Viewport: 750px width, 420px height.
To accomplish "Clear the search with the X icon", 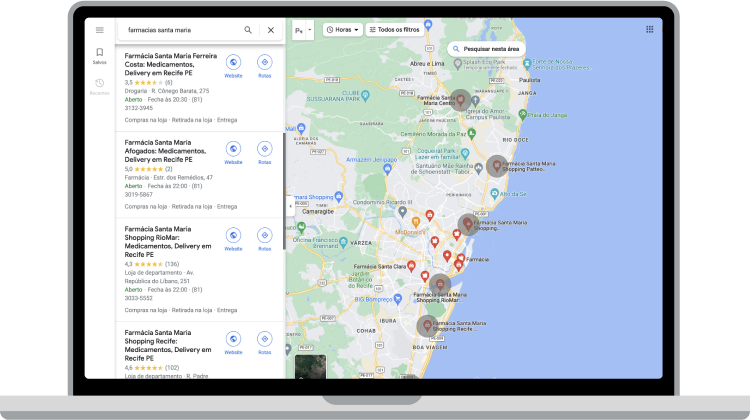I will tap(270, 30).
